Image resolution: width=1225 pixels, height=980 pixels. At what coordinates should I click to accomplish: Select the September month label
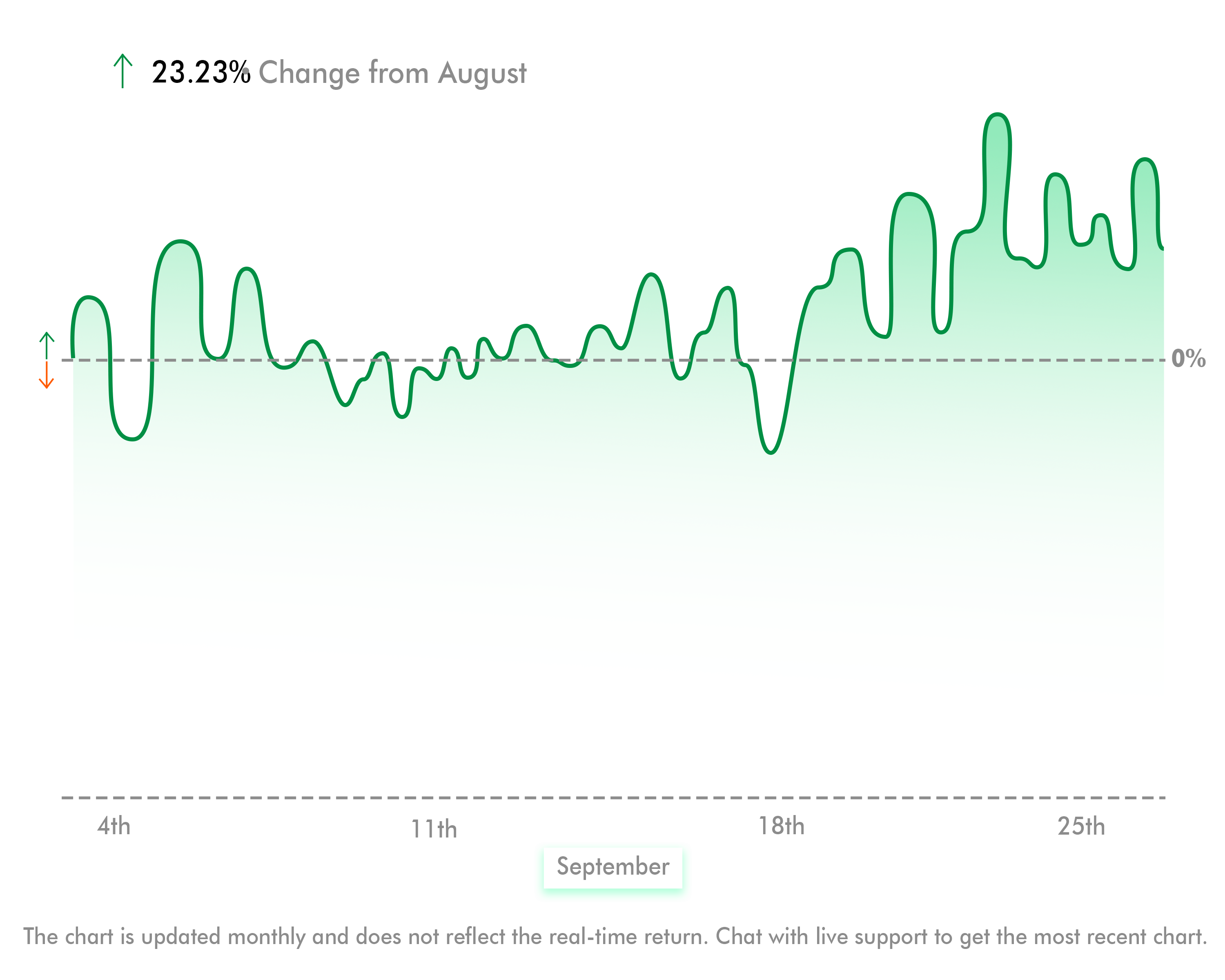(x=612, y=867)
